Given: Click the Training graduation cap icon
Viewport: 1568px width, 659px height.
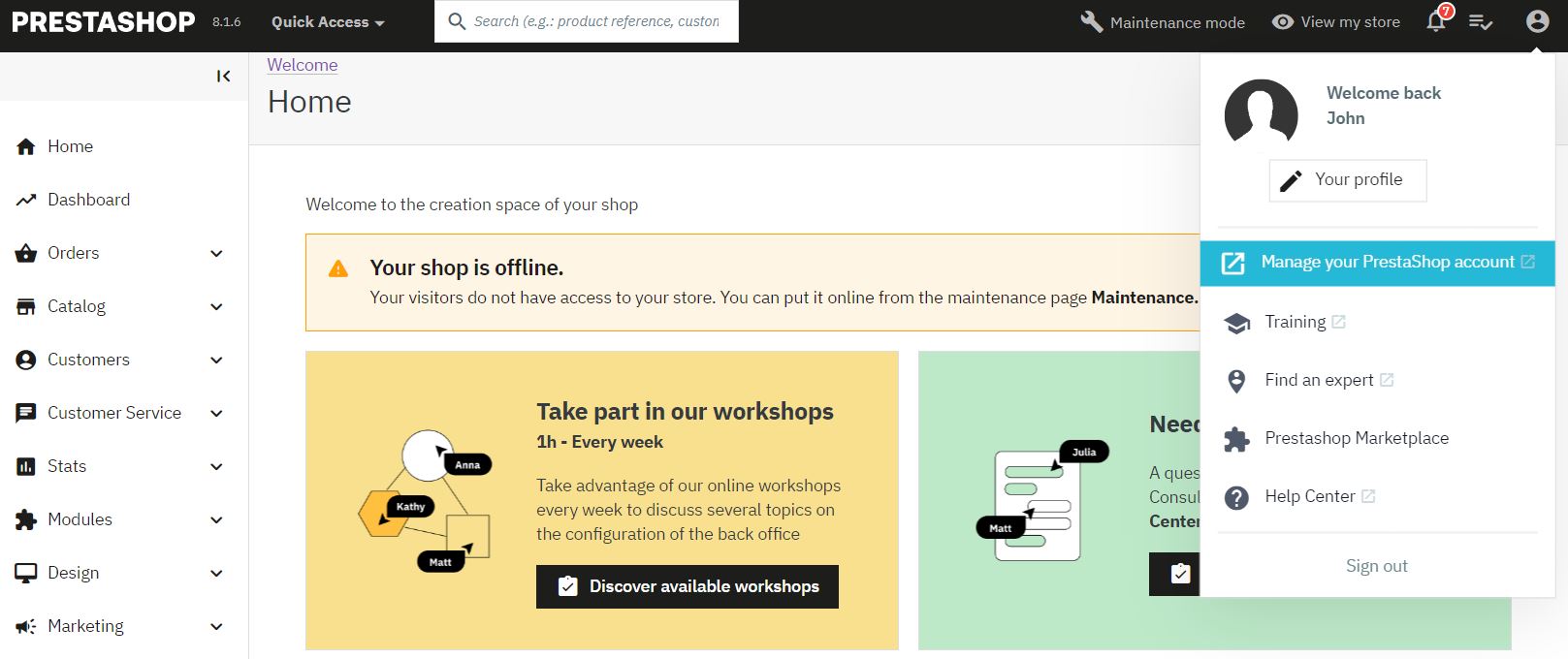Looking at the screenshot, I should [1236, 323].
